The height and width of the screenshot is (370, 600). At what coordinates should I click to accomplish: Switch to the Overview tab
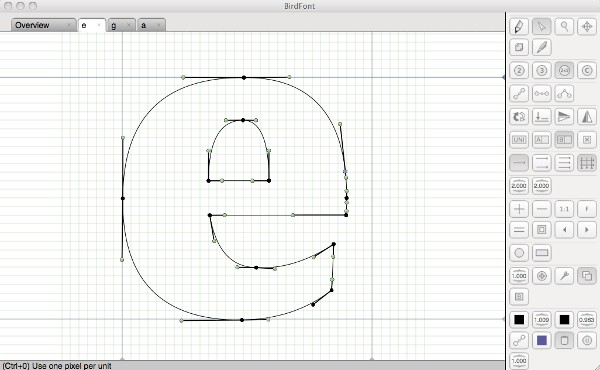point(43,25)
